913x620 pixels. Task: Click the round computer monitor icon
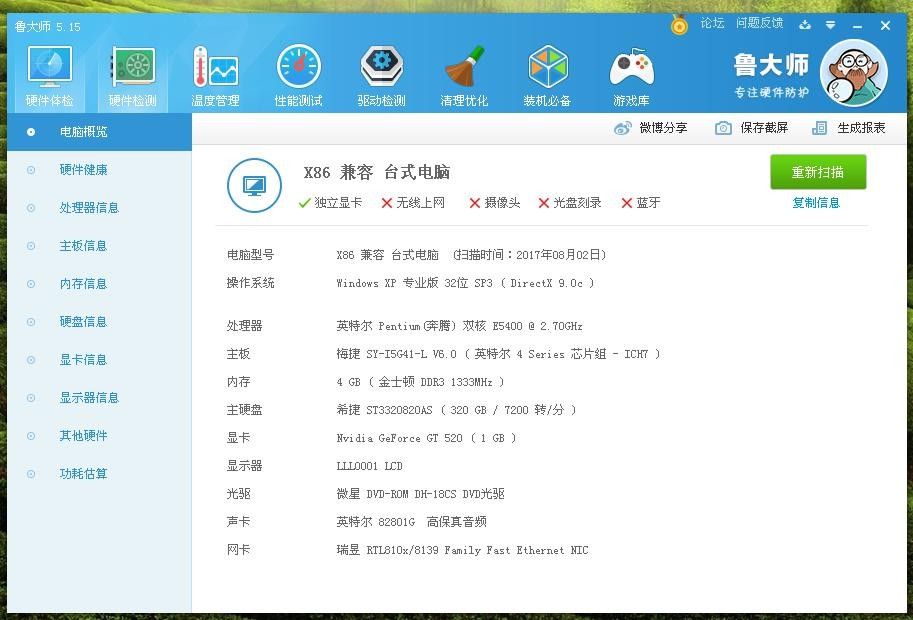tap(254, 186)
